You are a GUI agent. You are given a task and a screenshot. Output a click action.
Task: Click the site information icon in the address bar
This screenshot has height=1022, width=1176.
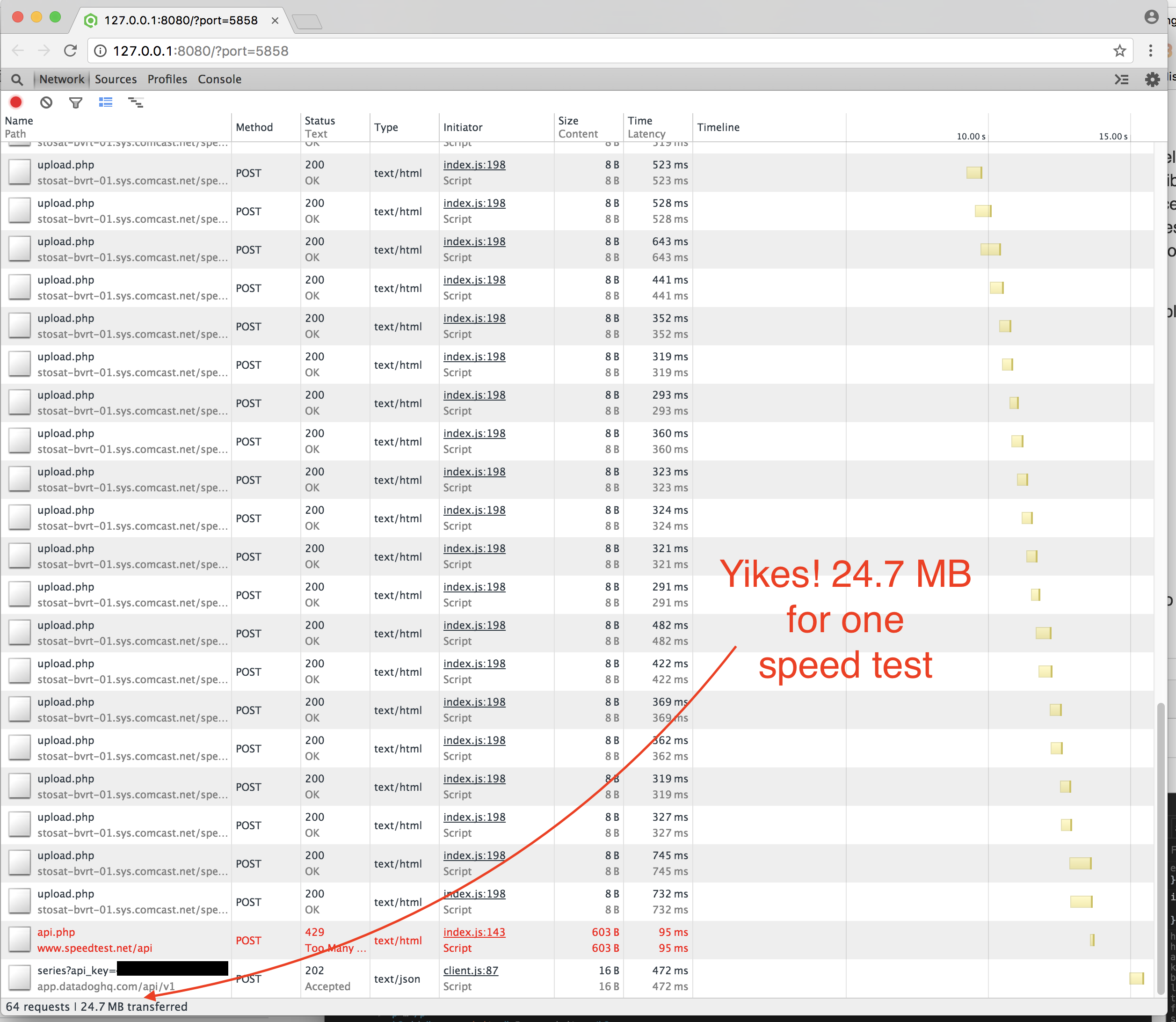pyautogui.click(x=100, y=51)
